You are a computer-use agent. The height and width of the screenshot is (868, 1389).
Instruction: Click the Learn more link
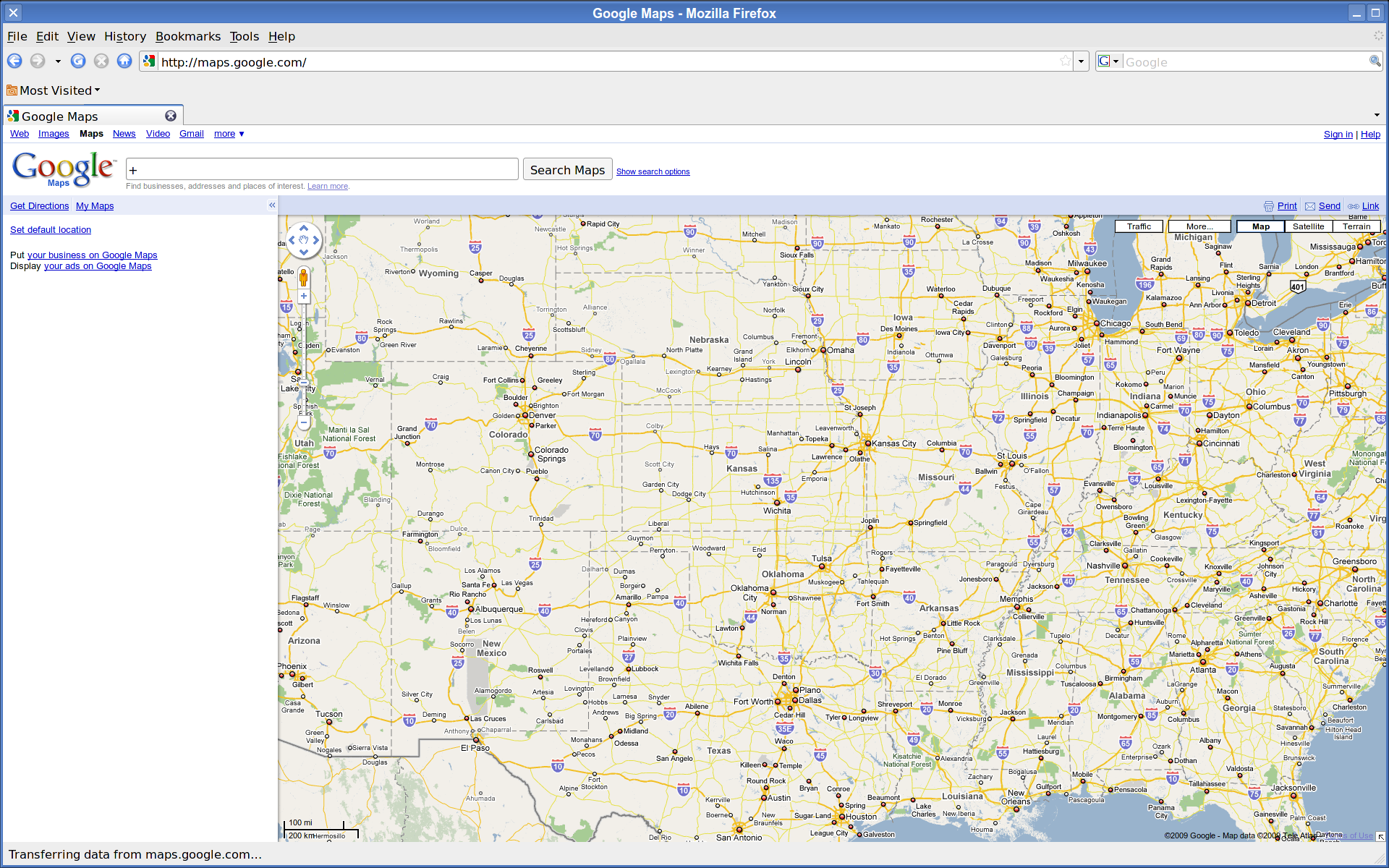pyautogui.click(x=328, y=186)
